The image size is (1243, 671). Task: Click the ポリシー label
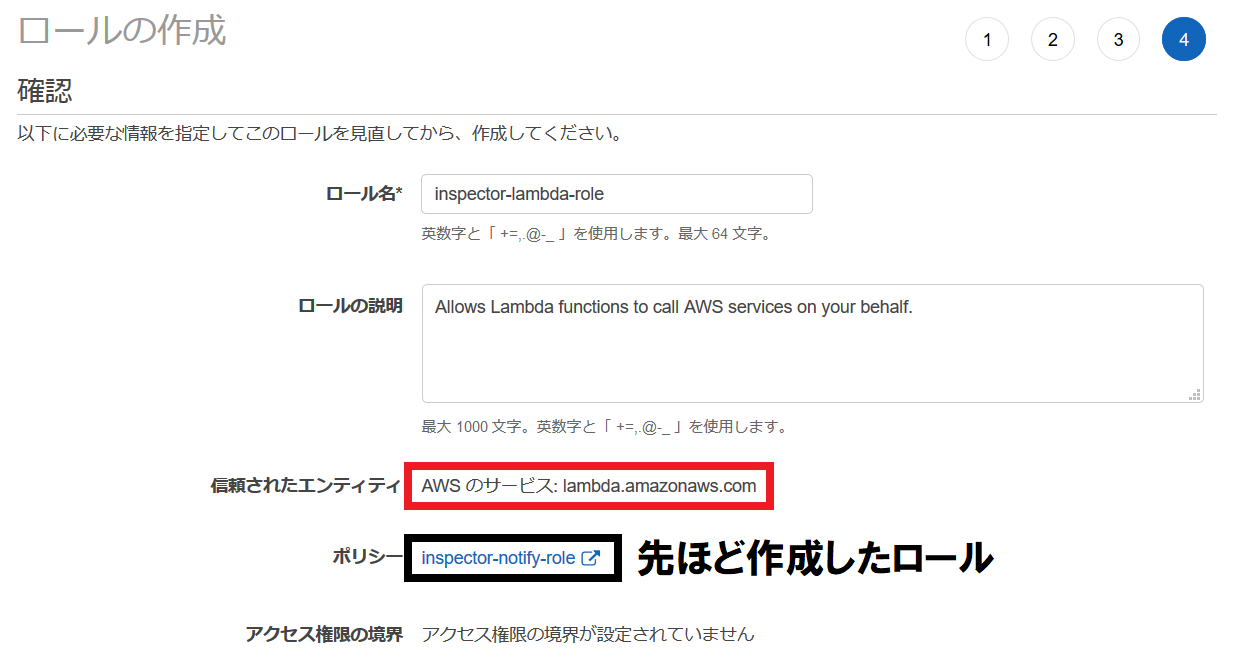(x=367, y=557)
